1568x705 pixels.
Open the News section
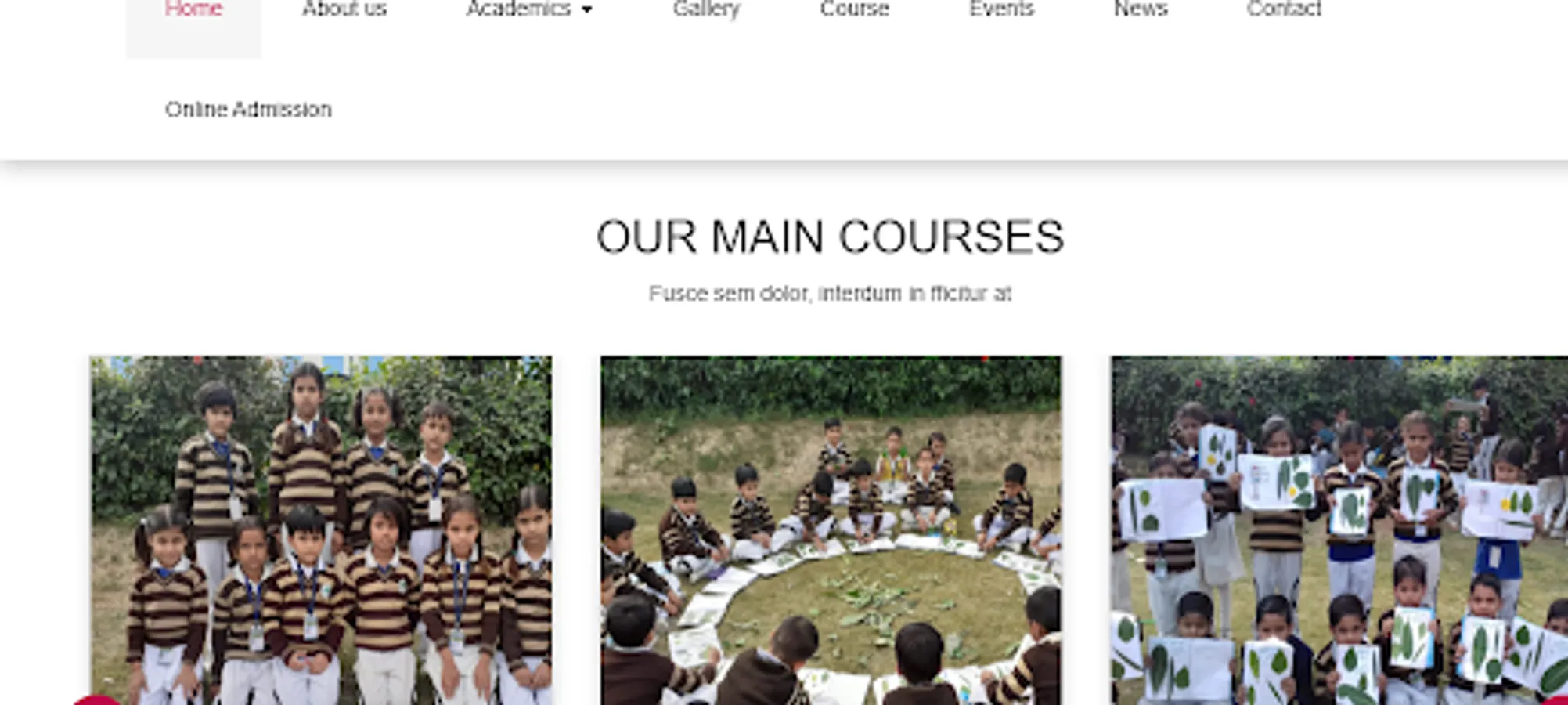(x=1141, y=9)
